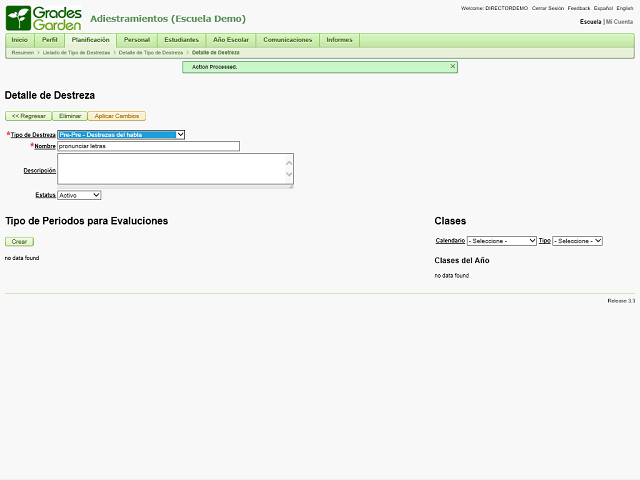
Task: Click the Nombre input field
Action: point(149,146)
